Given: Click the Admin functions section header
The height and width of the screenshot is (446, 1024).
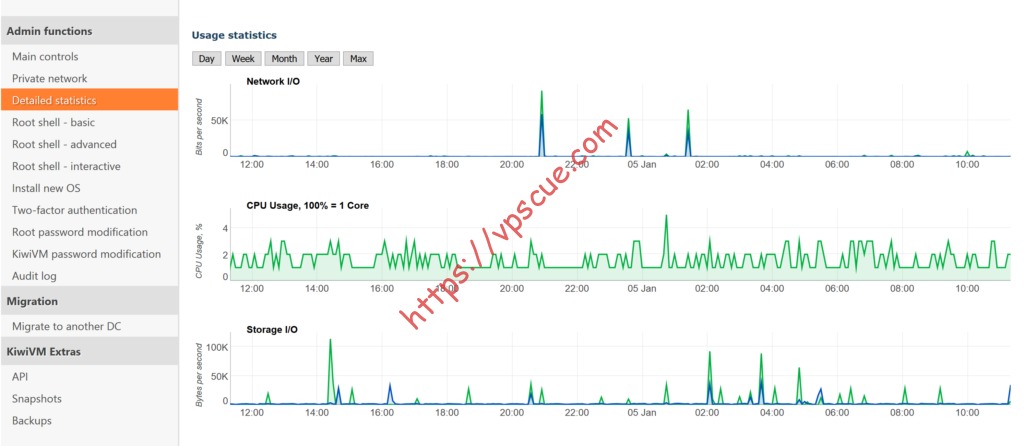Looking at the screenshot, I should pos(89,31).
